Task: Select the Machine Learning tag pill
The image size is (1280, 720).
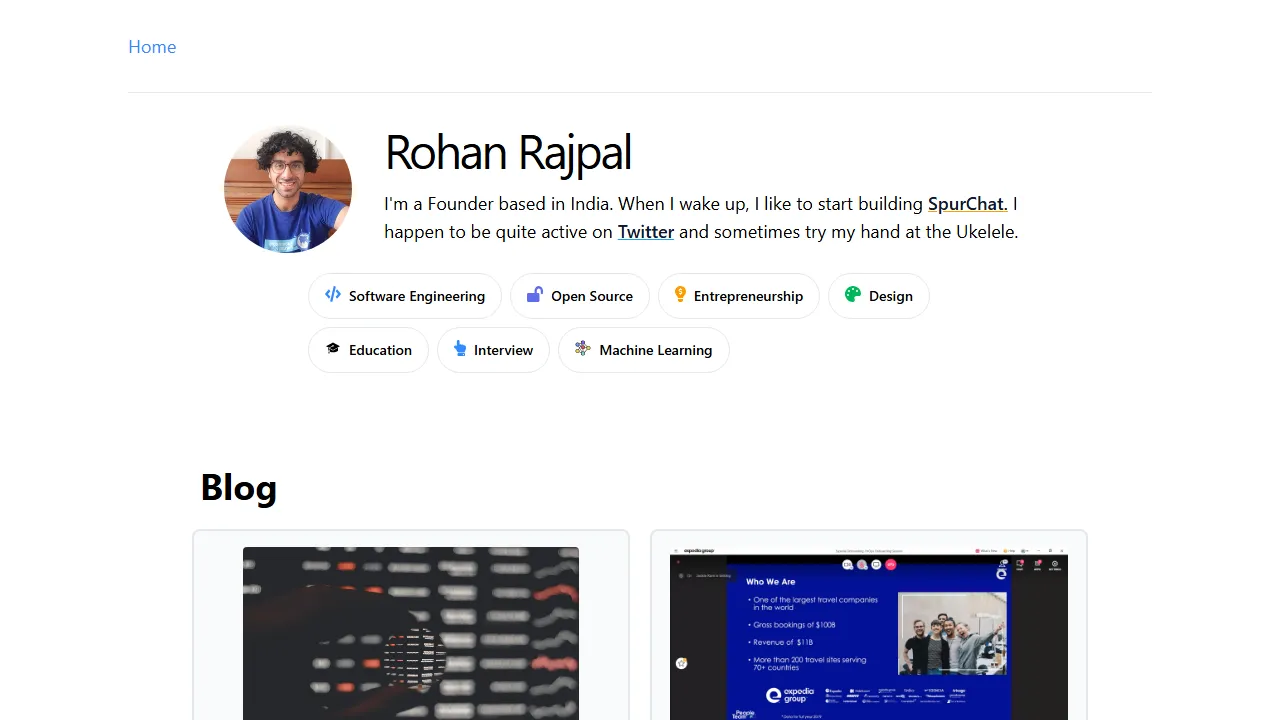Action: point(644,349)
